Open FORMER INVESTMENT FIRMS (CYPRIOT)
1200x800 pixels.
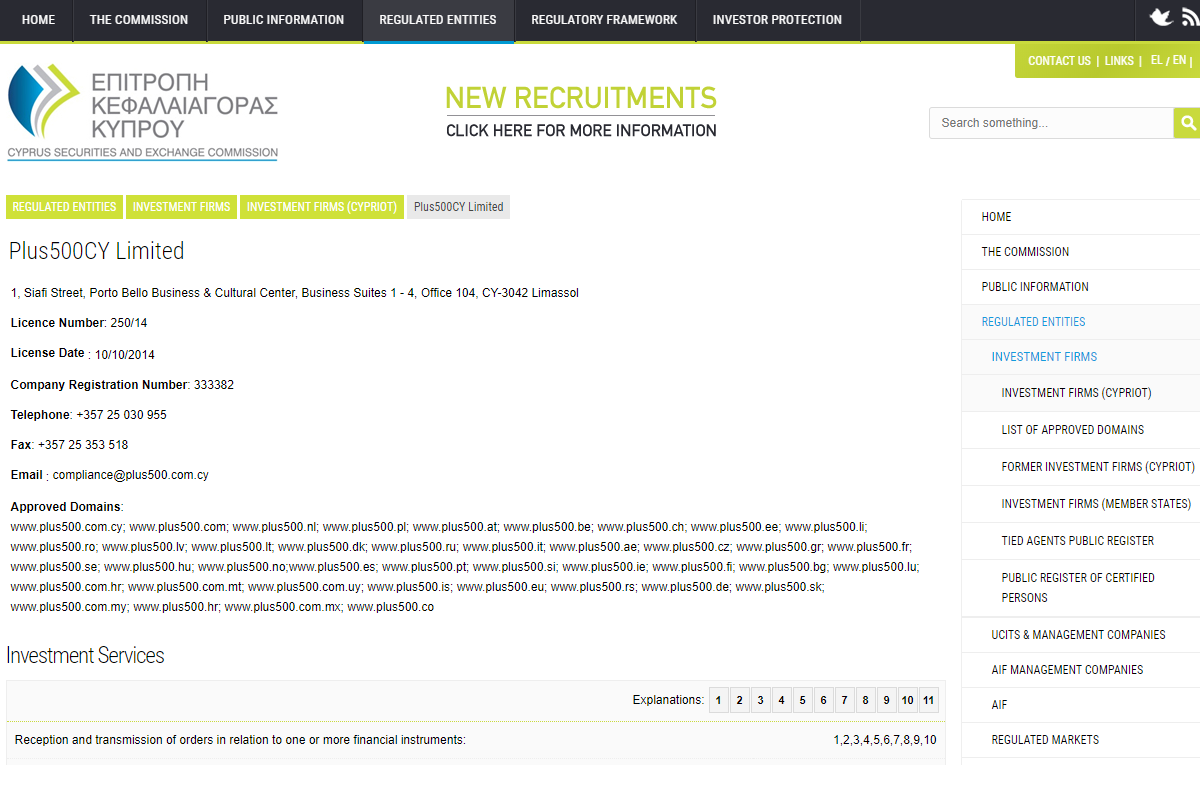pyautogui.click(x=1081, y=467)
